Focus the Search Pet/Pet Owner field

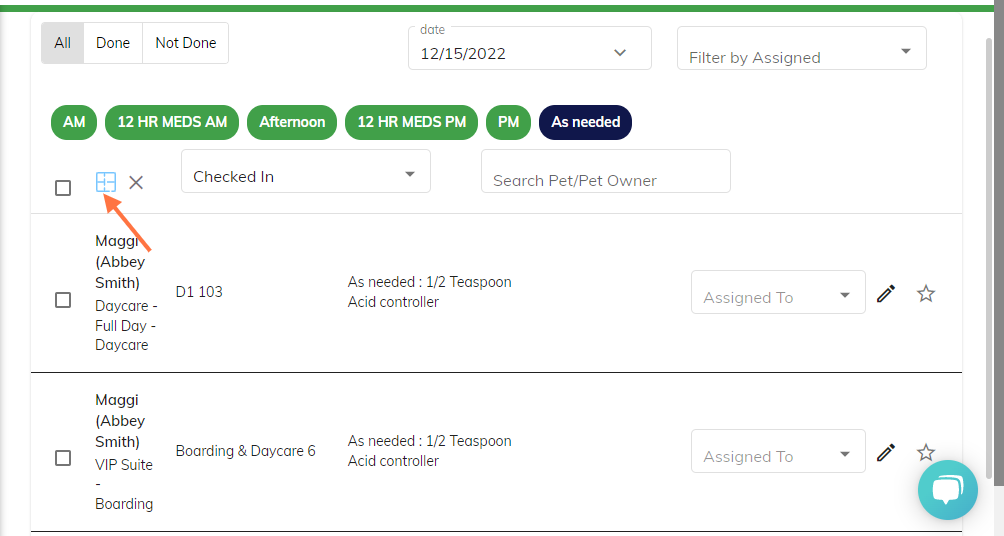coord(606,171)
